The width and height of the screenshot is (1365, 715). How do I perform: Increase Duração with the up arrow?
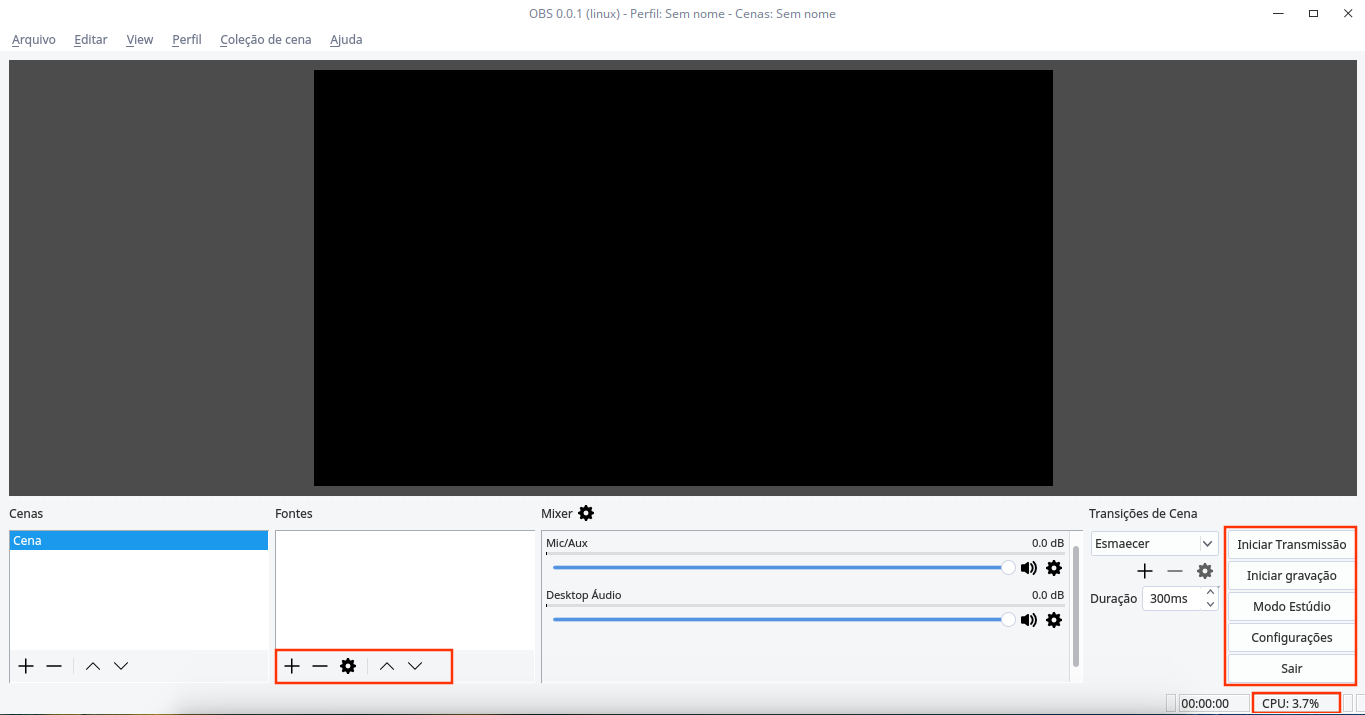click(1211, 593)
